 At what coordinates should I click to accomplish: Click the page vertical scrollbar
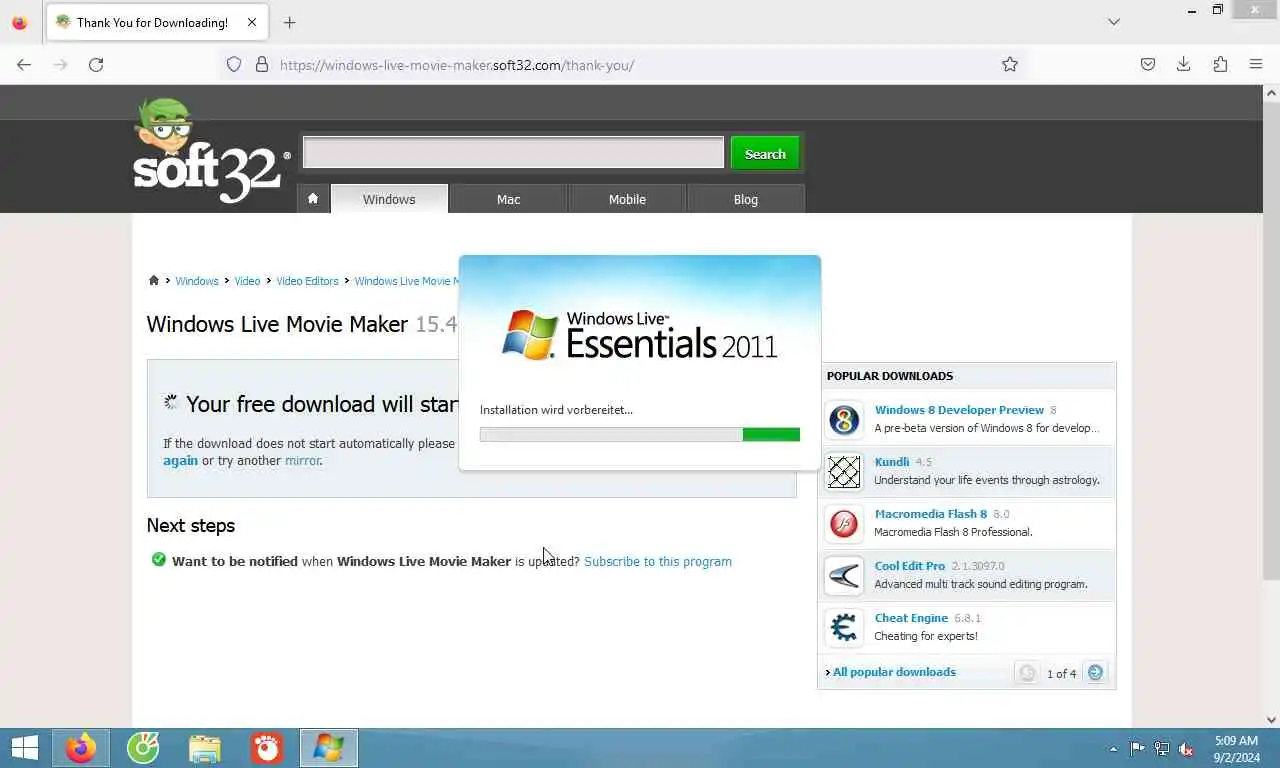coord(1271,340)
